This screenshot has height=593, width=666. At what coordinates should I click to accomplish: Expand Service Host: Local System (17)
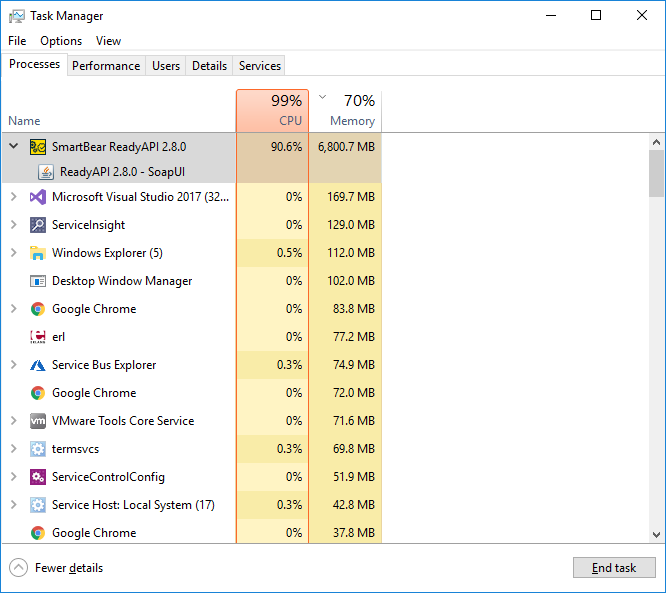click(x=14, y=505)
